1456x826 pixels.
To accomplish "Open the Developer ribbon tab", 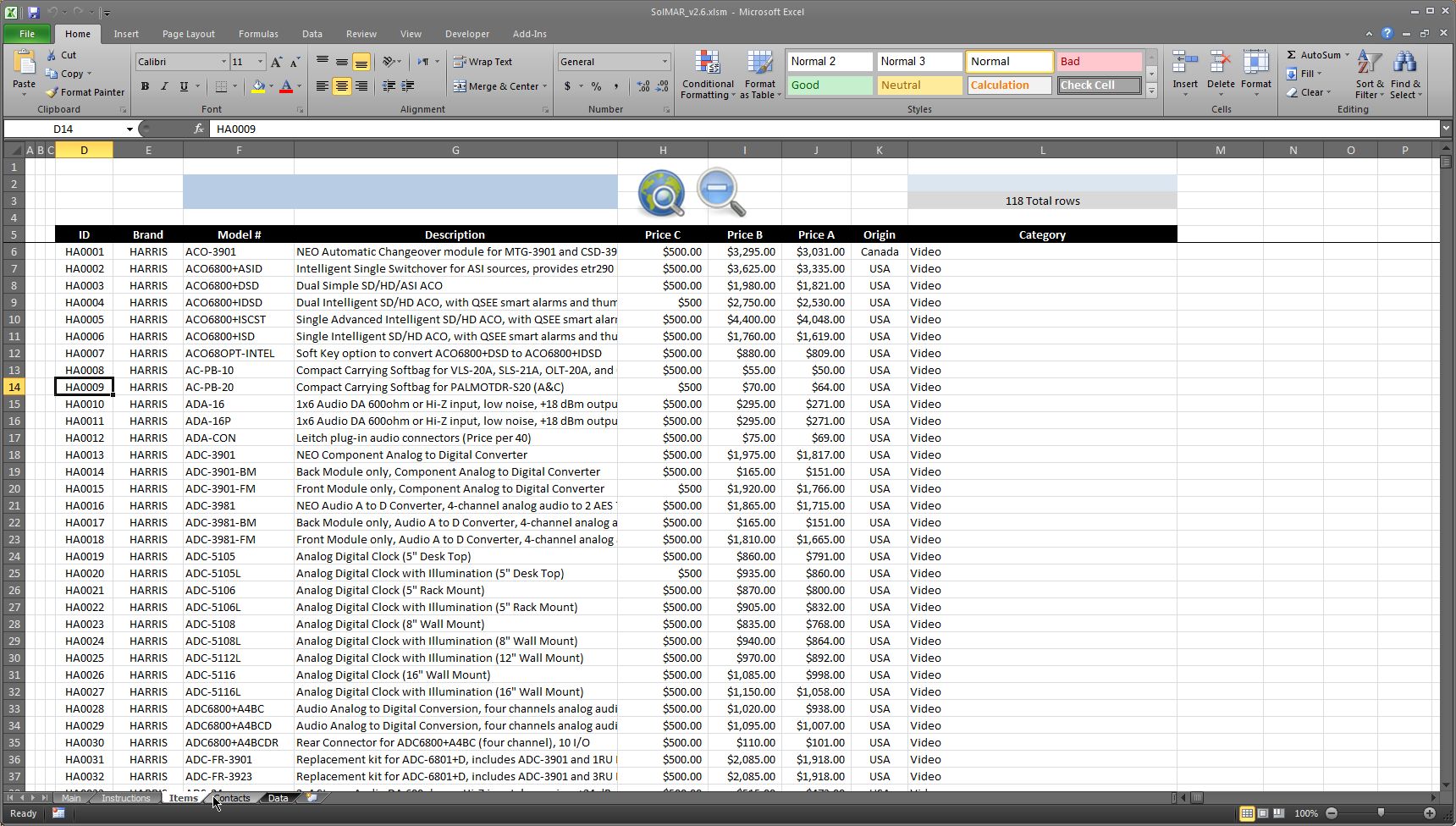I will coord(467,34).
